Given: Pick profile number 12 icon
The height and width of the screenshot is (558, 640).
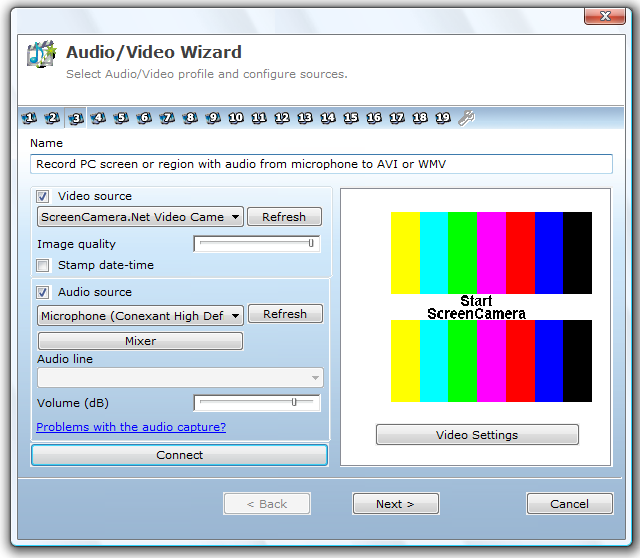Looking at the screenshot, I should click(282, 118).
